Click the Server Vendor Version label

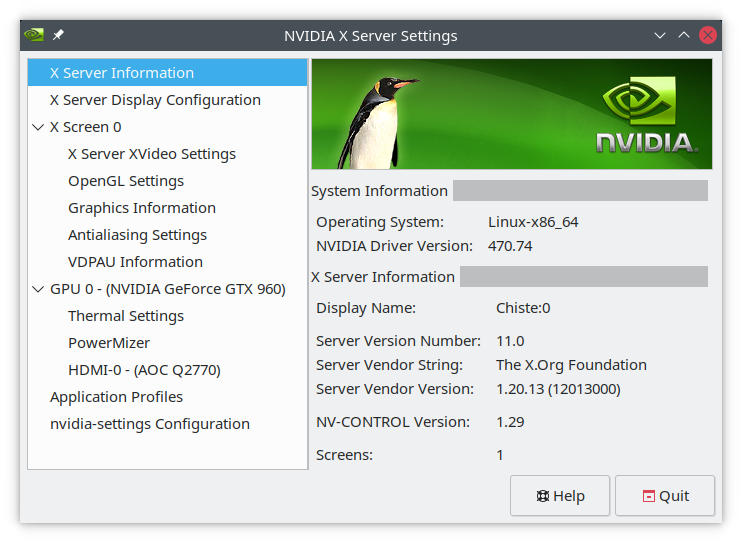point(395,389)
